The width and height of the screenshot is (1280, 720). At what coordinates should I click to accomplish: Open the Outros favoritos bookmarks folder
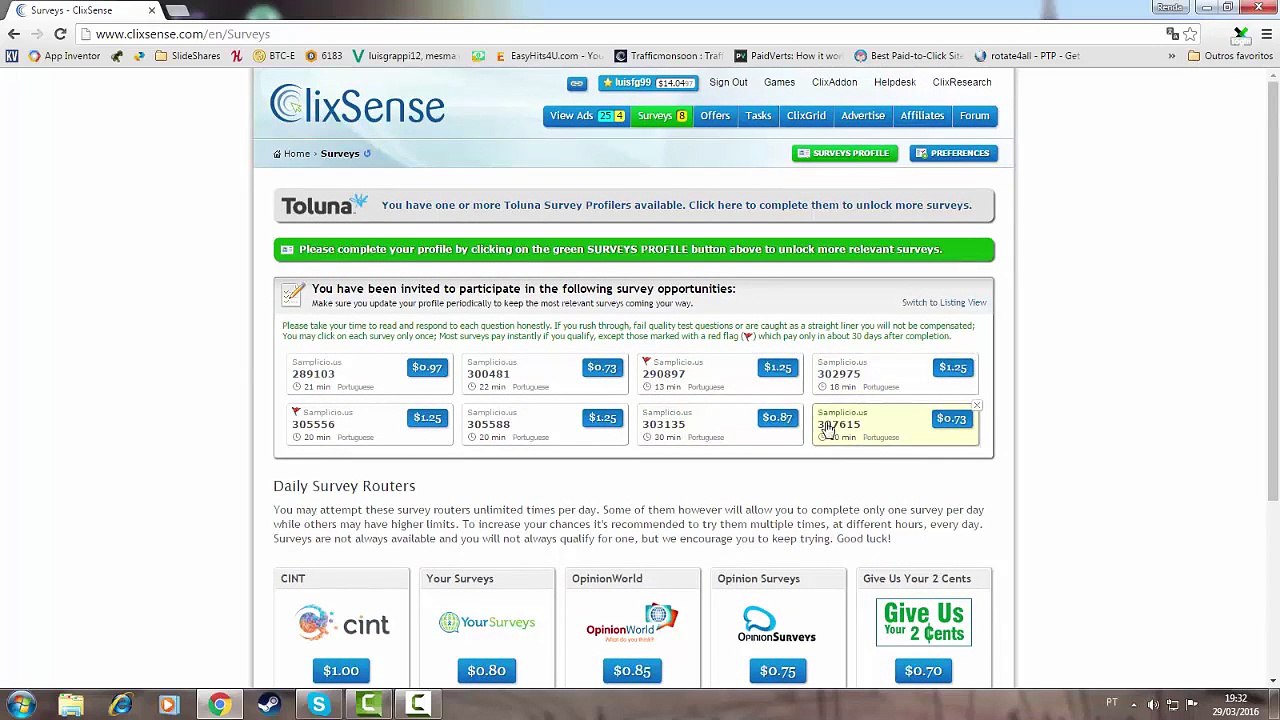pos(1230,56)
